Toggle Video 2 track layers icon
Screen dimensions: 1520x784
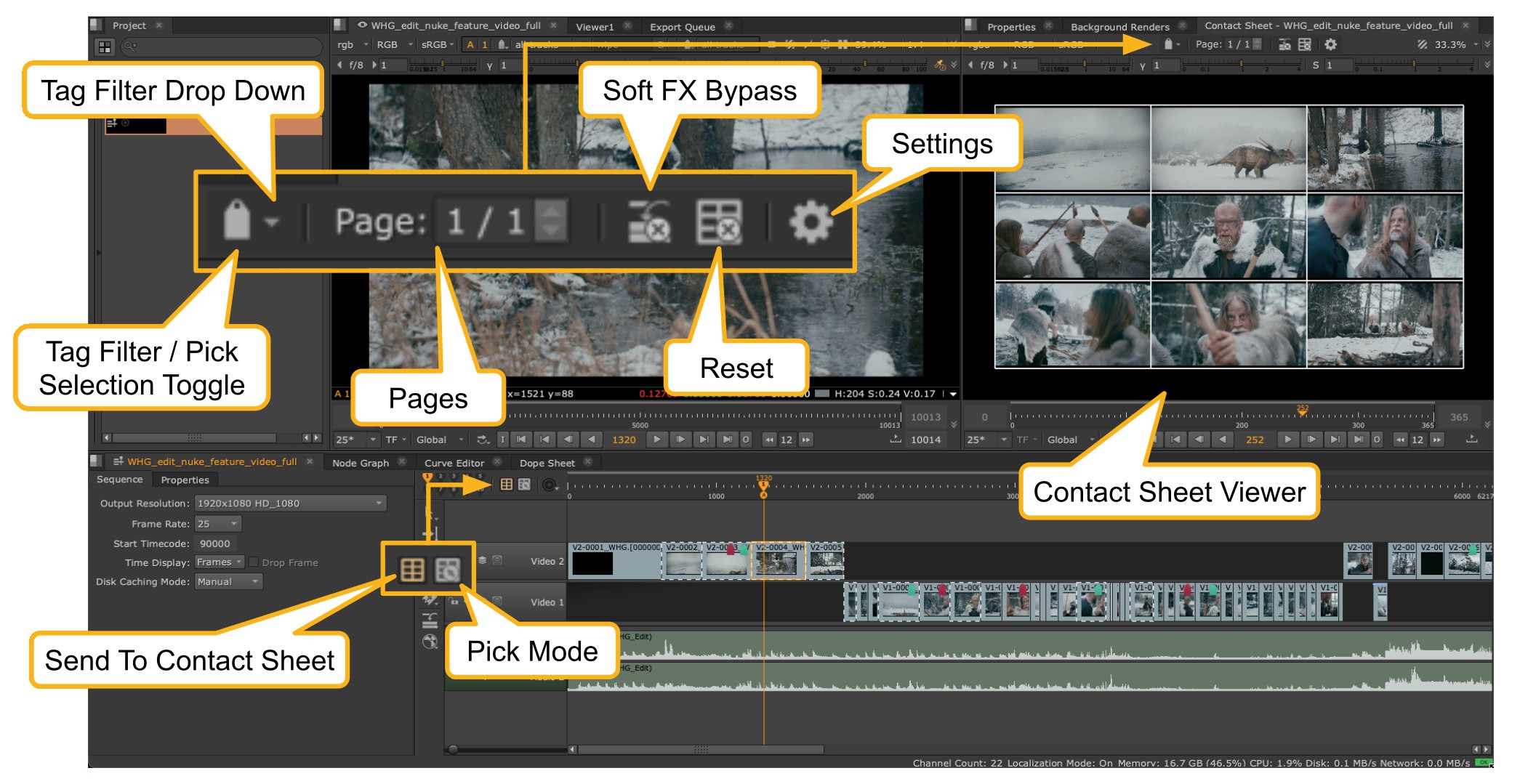pyautogui.click(x=482, y=560)
